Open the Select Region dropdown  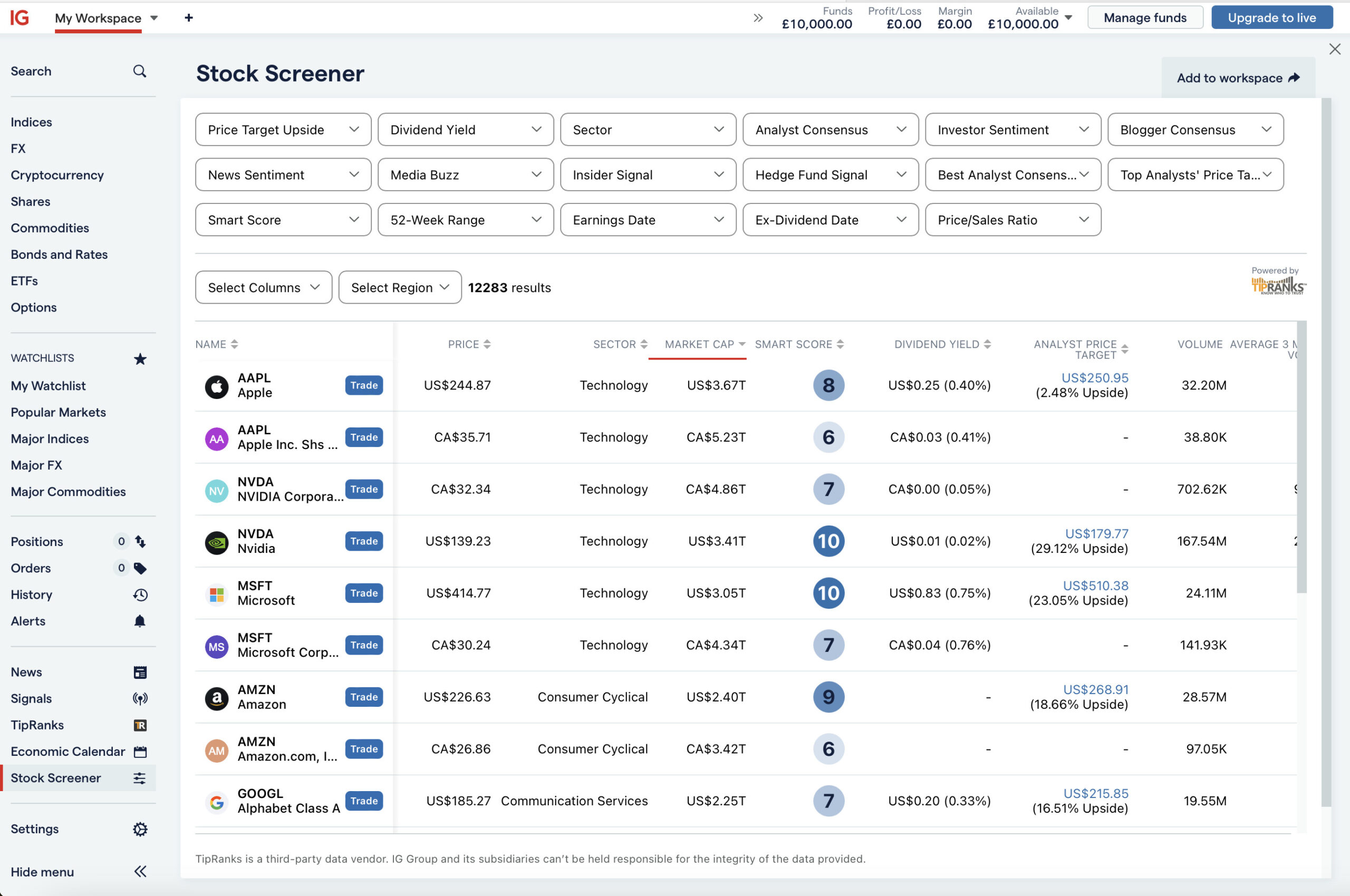coord(400,287)
